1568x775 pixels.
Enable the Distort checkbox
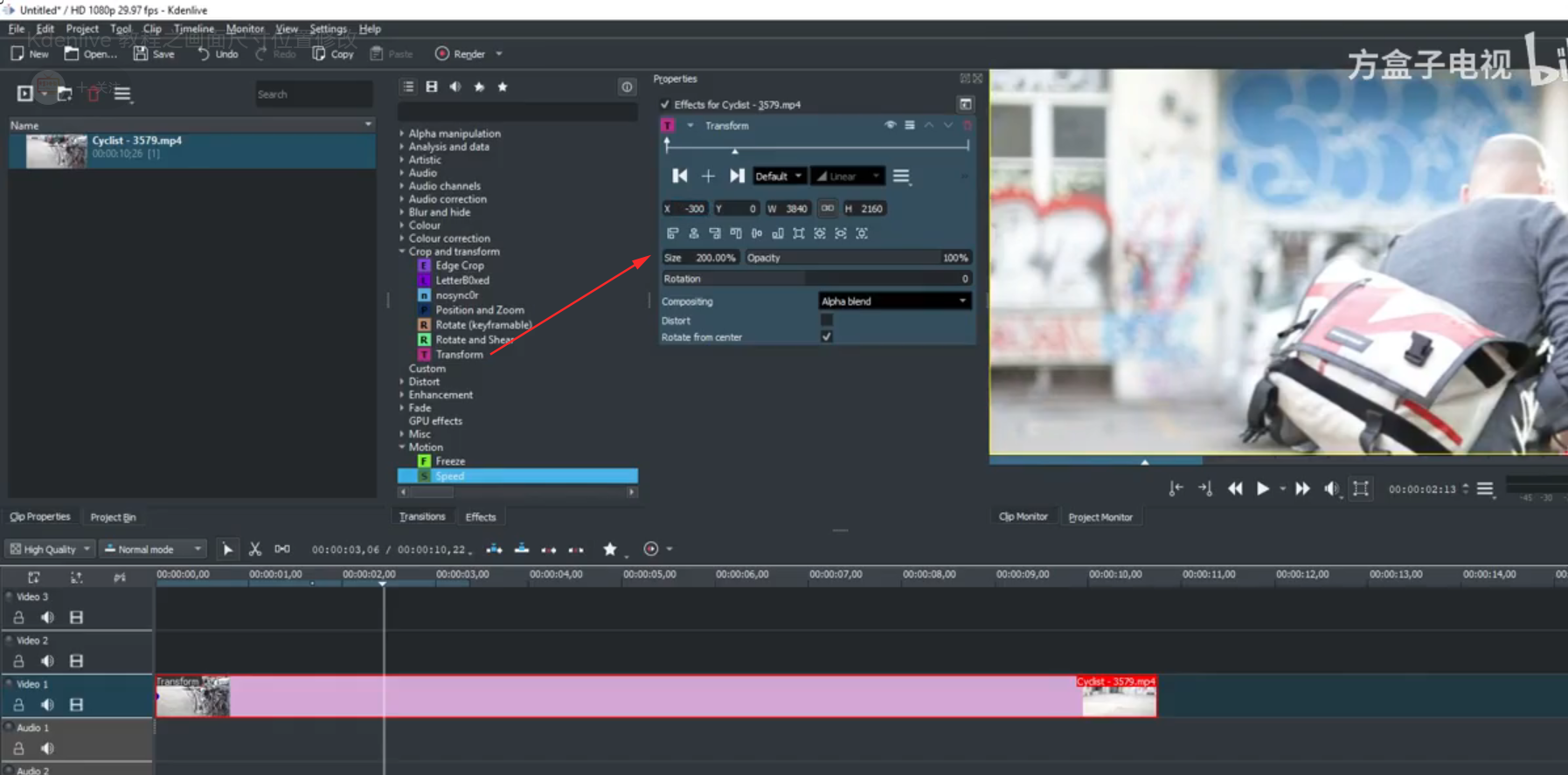click(826, 320)
